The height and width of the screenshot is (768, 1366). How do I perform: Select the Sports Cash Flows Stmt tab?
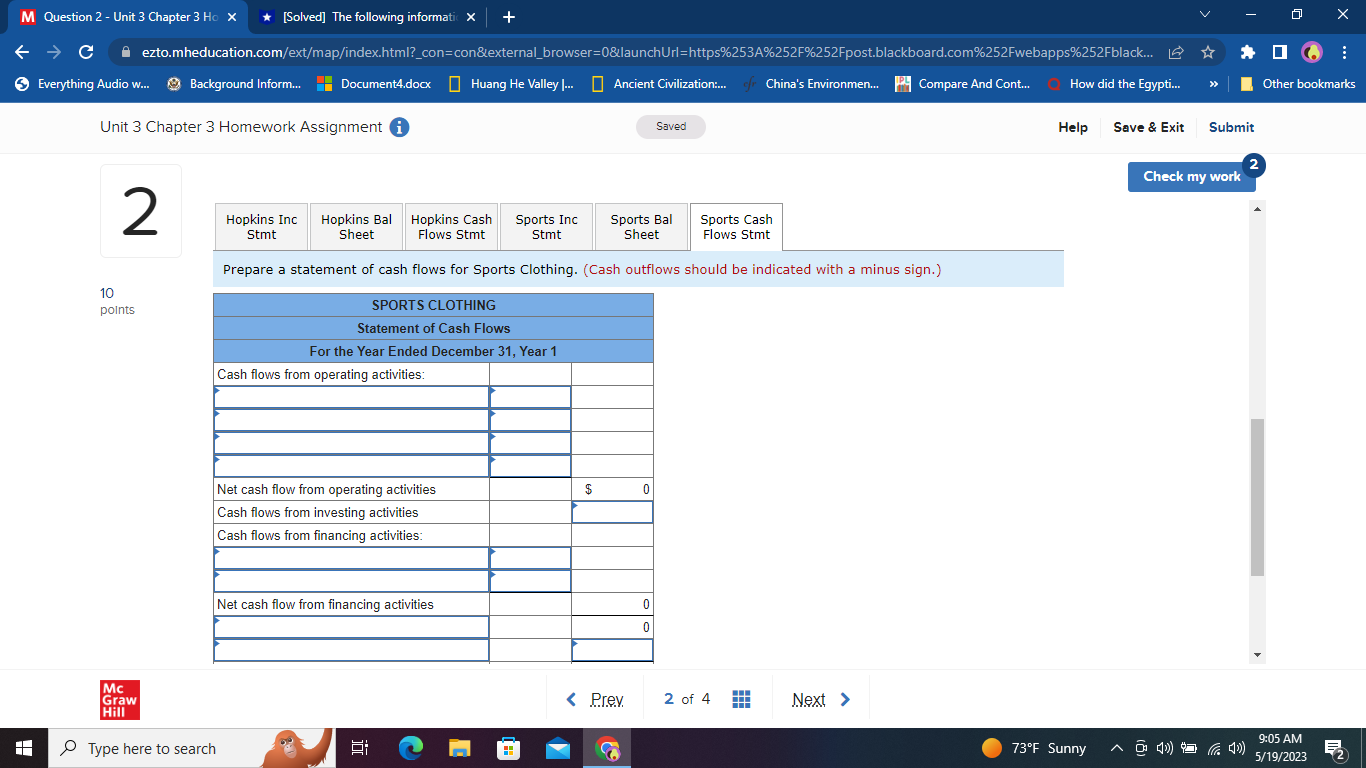click(x=736, y=227)
